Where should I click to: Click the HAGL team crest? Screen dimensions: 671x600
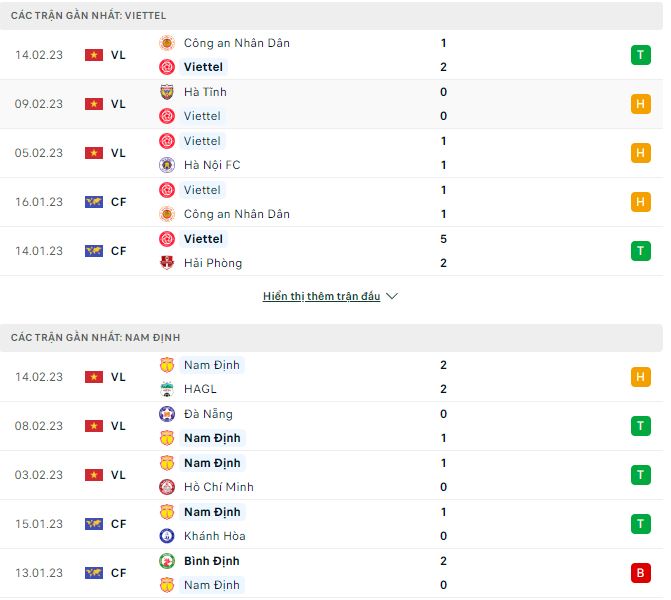167,389
